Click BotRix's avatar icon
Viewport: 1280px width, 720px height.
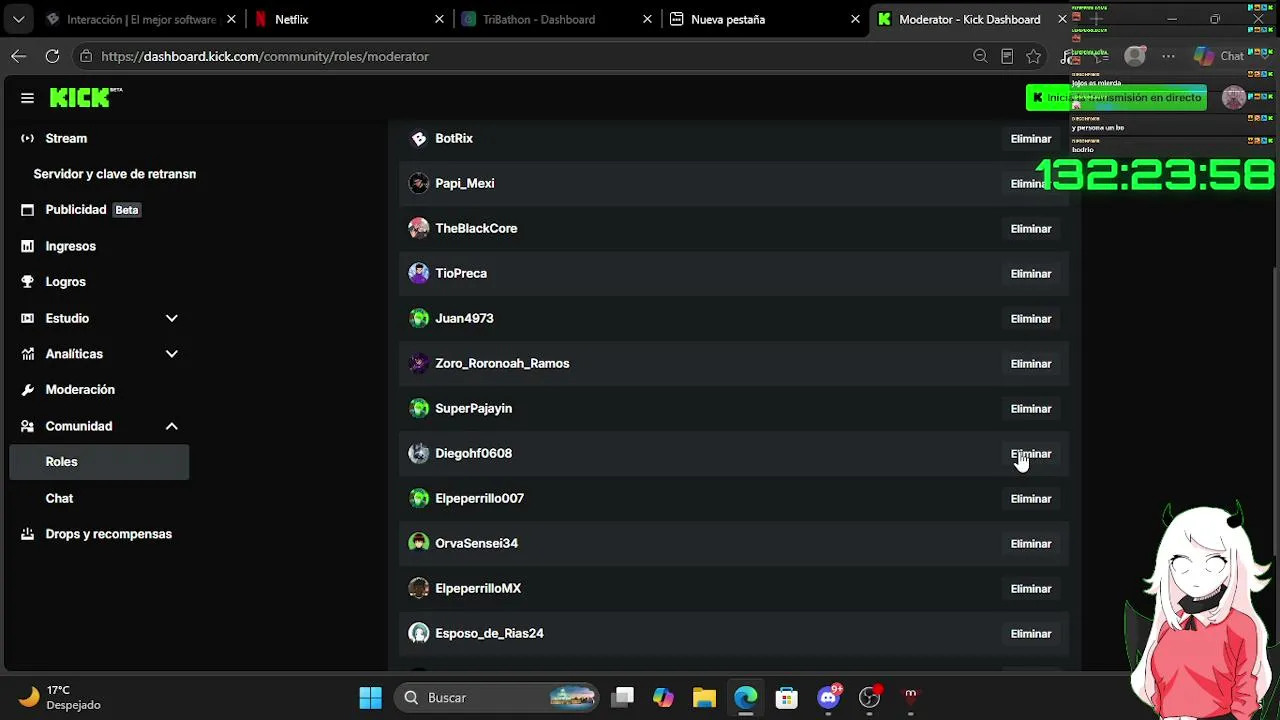tap(419, 138)
